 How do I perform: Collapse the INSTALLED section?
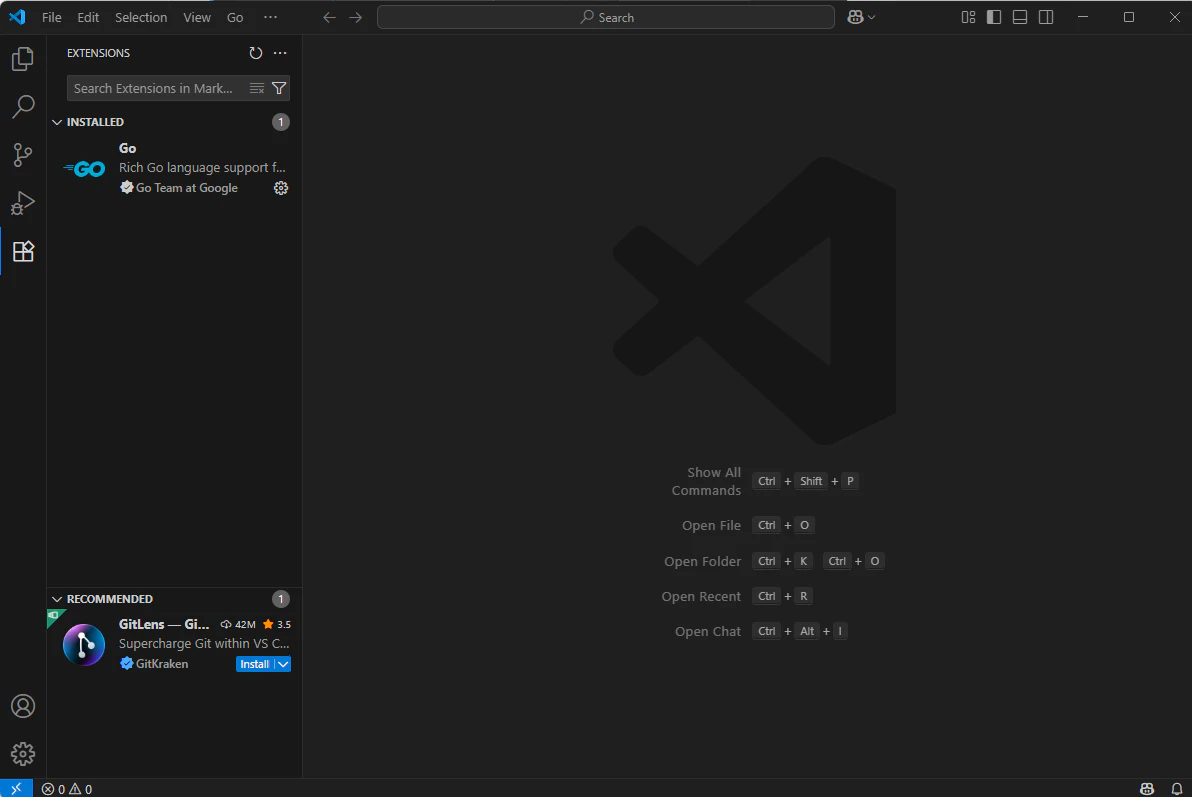coord(57,122)
